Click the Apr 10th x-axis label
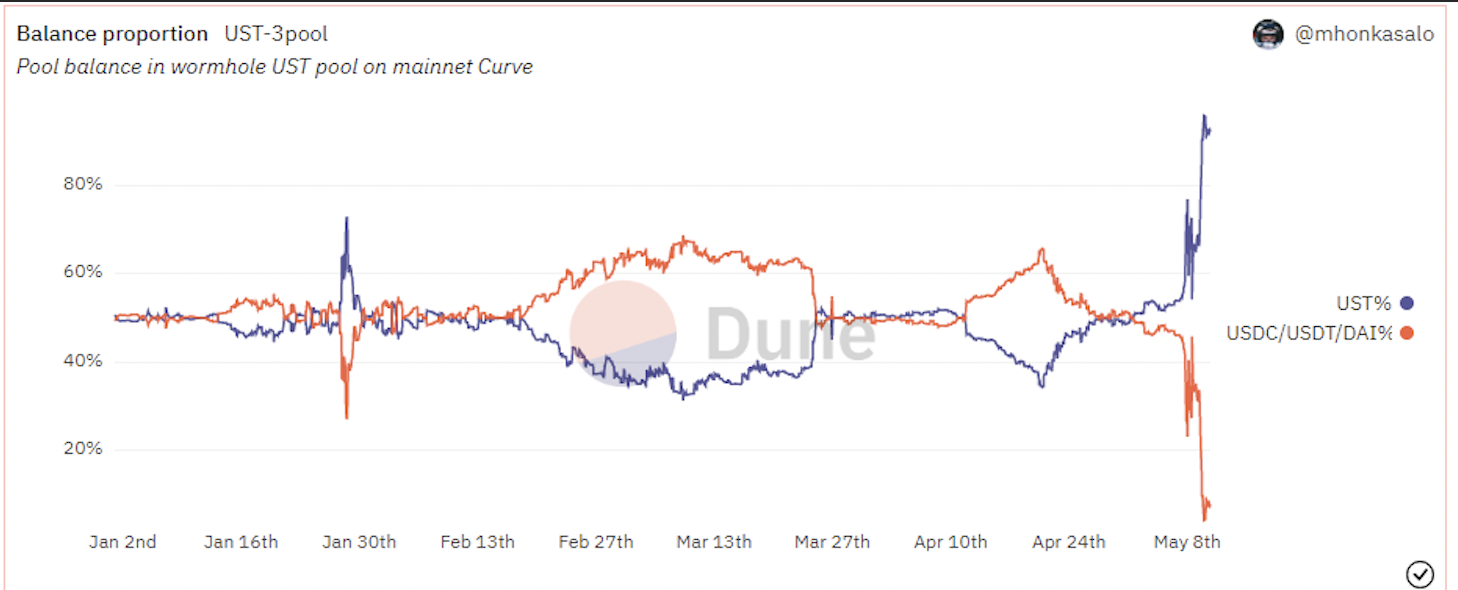Screen dimensions: 1458x590 tap(950, 542)
